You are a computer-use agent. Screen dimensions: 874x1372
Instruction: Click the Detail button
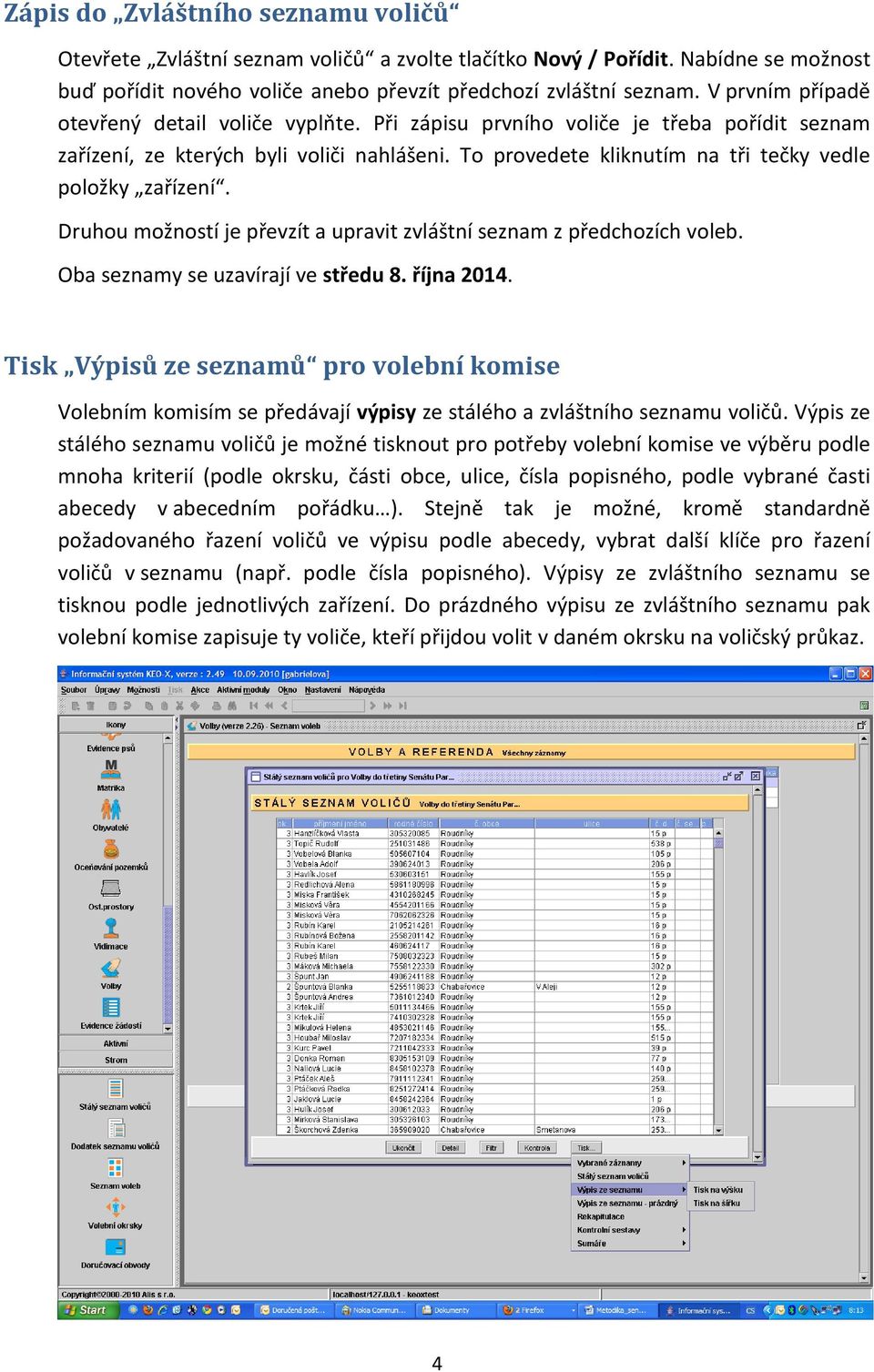point(451,1148)
